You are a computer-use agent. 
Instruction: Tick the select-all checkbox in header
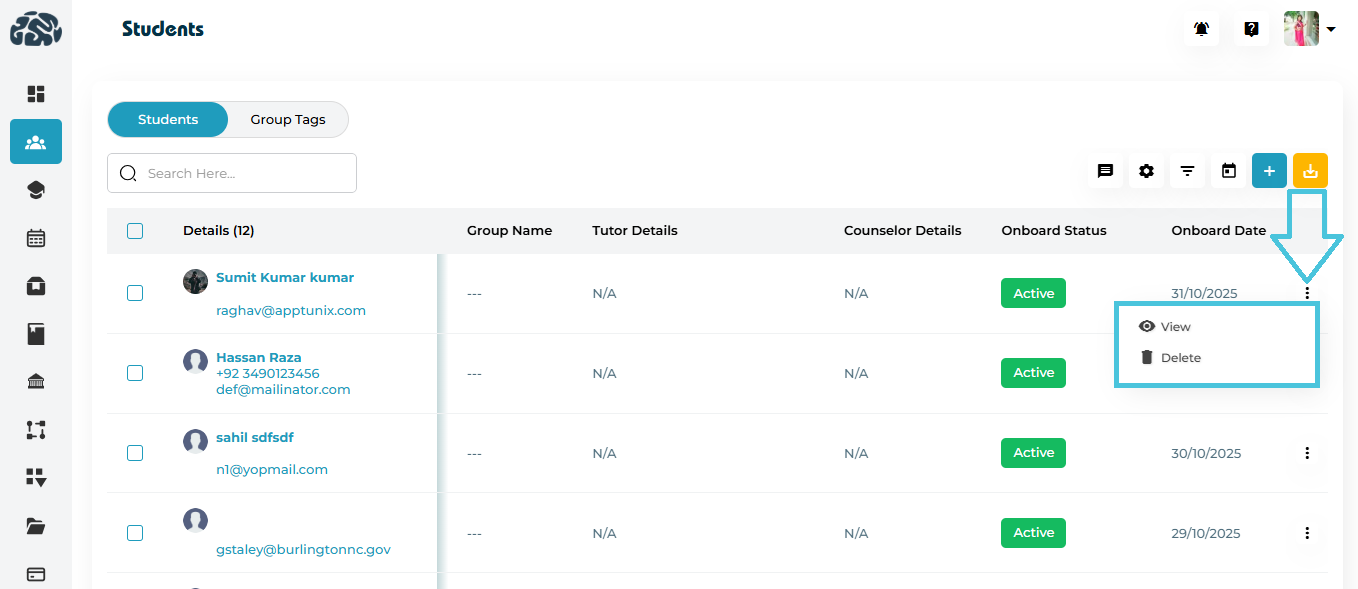(135, 231)
